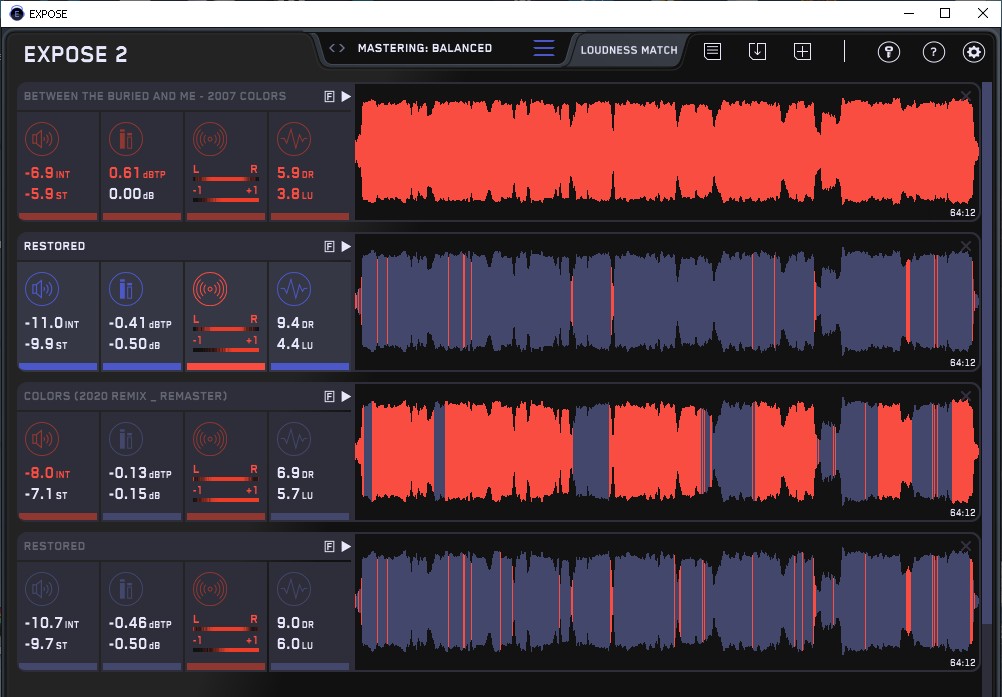Open the license key icon

tap(889, 53)
